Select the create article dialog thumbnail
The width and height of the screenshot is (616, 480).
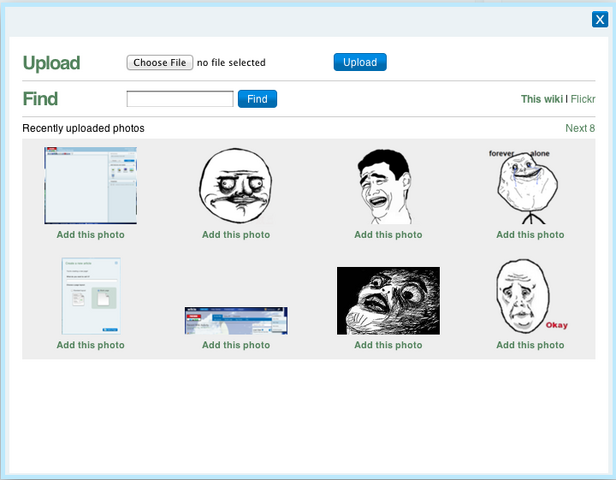(x=91, y=296)
